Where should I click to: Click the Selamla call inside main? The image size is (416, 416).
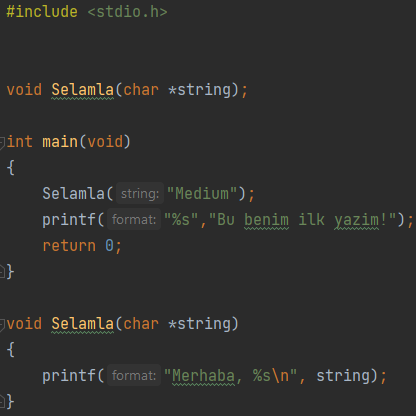(73, 194)
